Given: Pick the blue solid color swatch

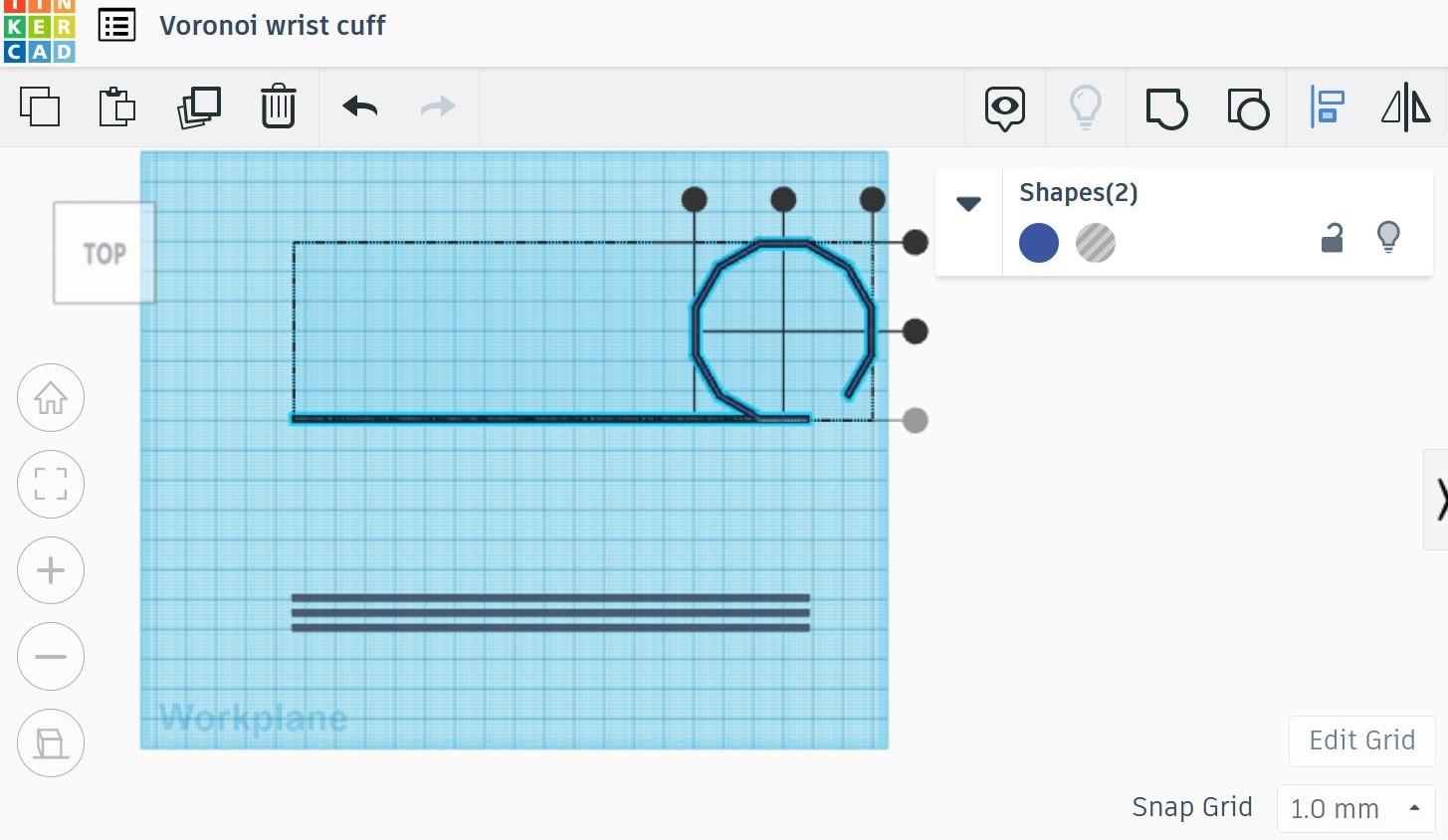Looking at the screenshot, I should click(1039, 242).
